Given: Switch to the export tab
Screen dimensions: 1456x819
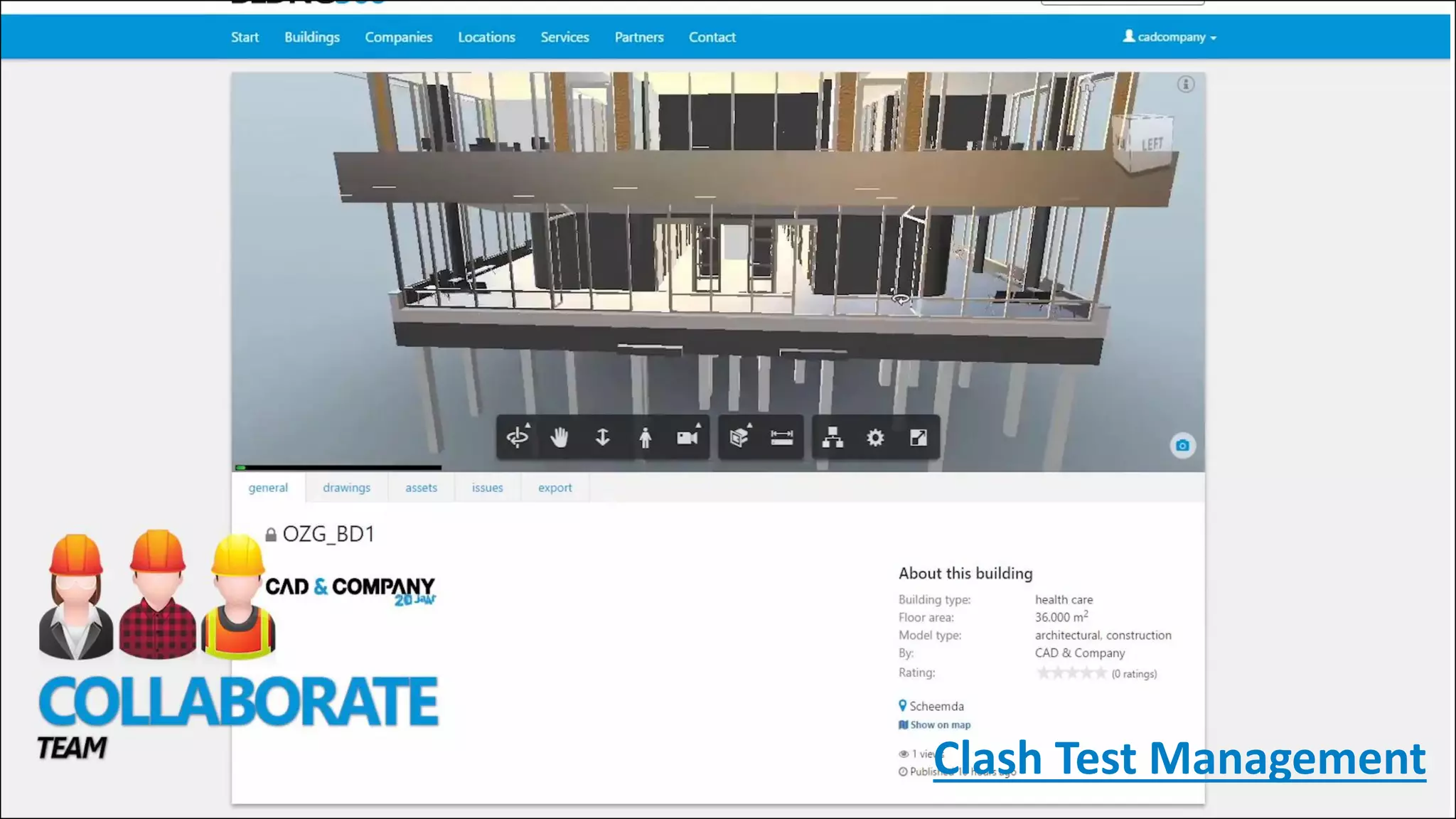Looking at the screenshot, I should 555,488.
